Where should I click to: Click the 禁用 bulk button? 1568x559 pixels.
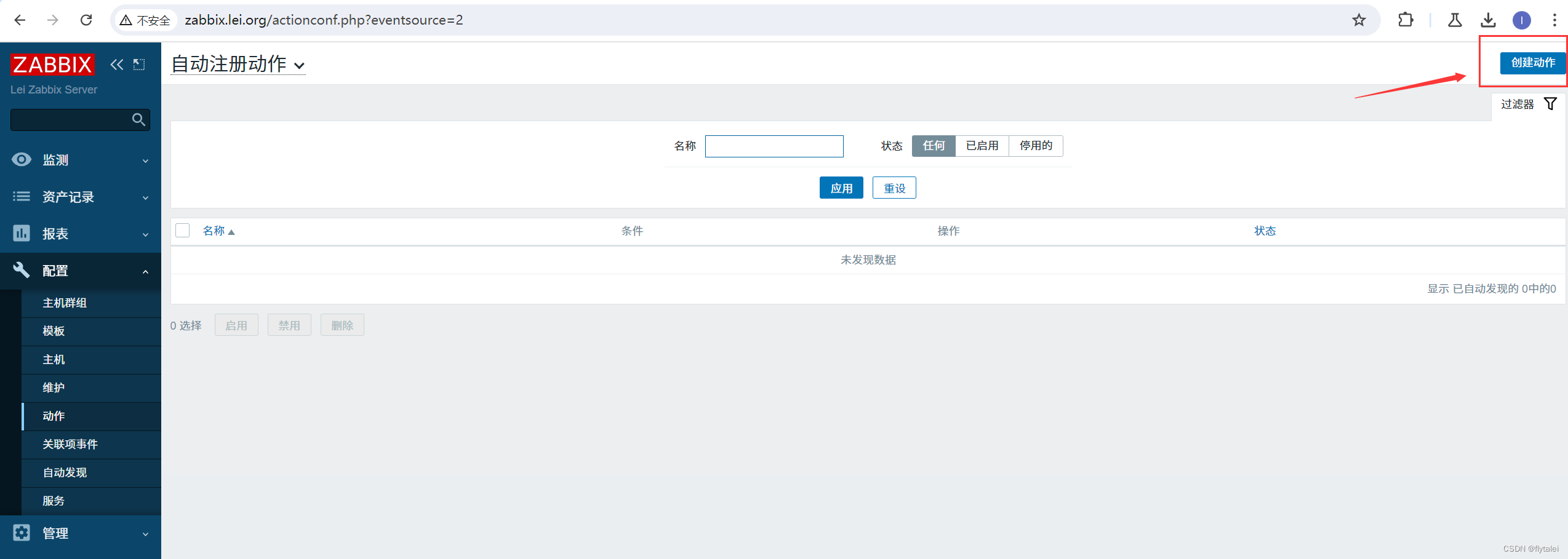289,325
